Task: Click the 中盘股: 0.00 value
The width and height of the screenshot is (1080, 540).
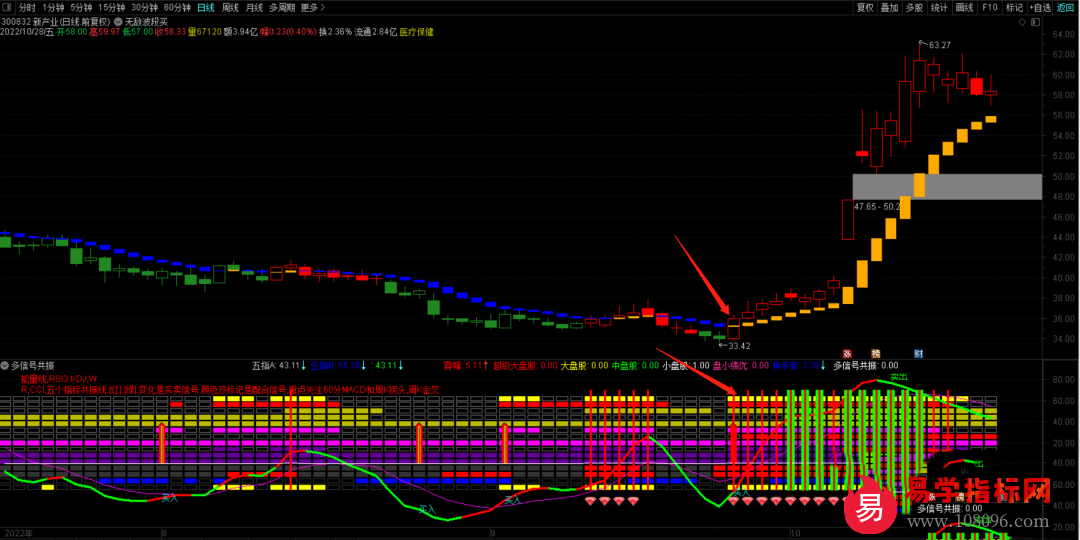Action: [635, 366]
